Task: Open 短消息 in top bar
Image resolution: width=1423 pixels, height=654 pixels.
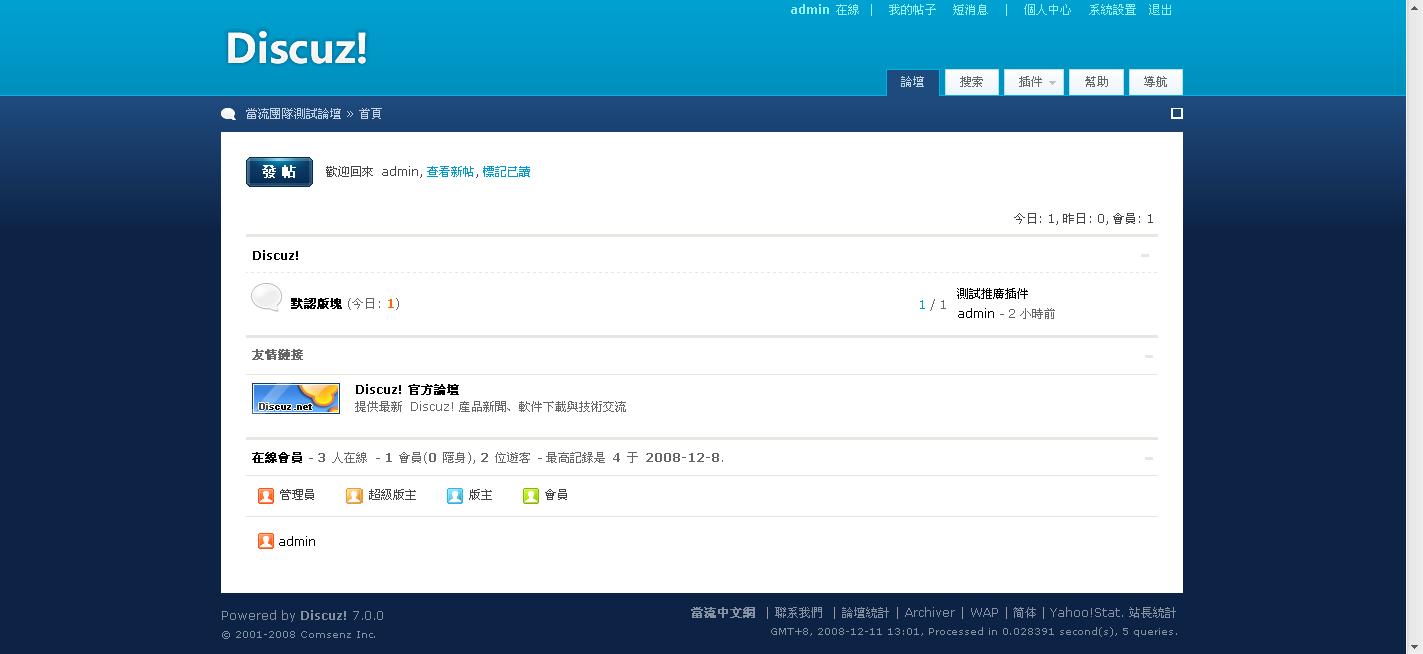Action: pos(970,10)
